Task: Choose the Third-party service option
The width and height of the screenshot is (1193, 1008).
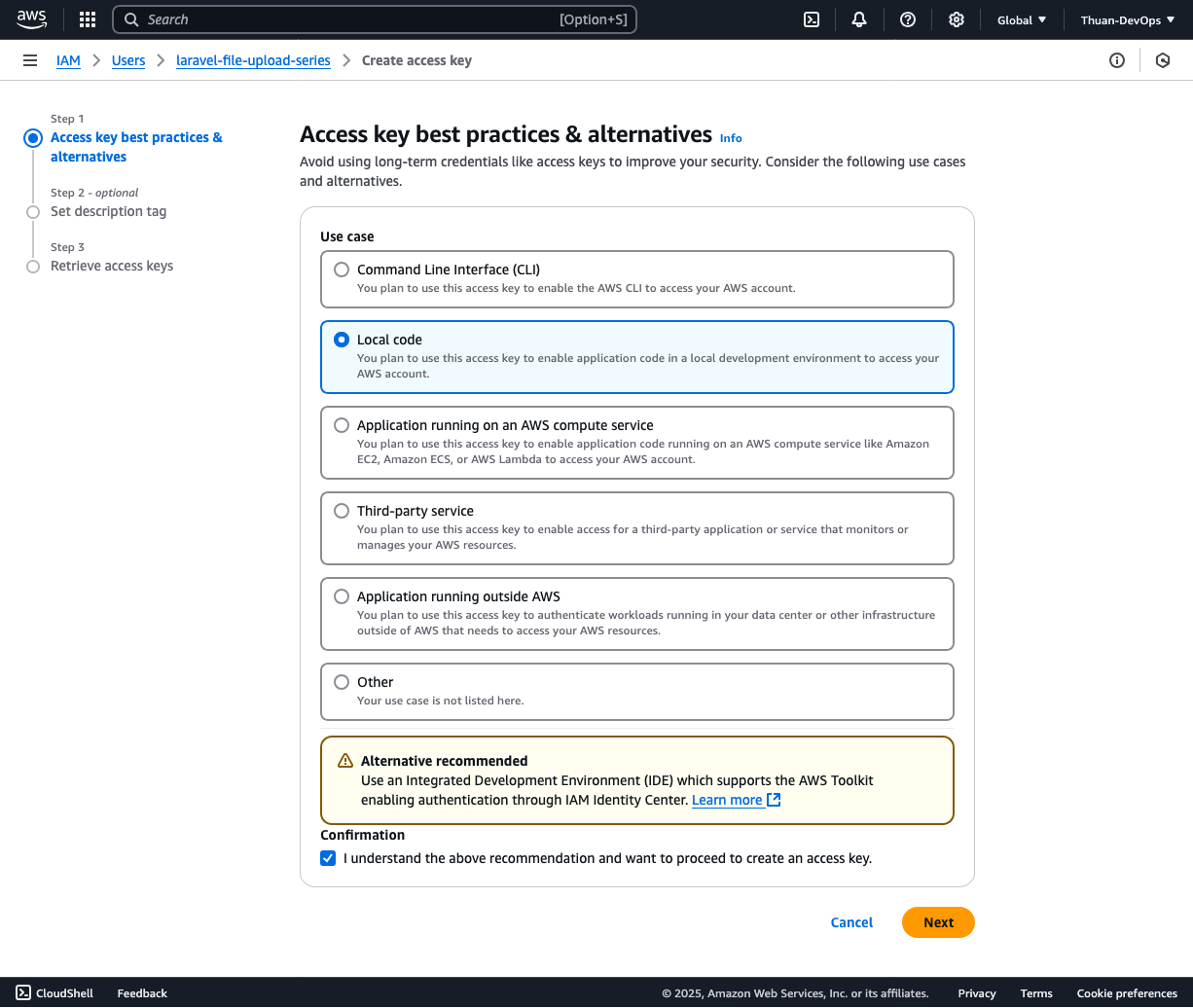Action: 342,511
